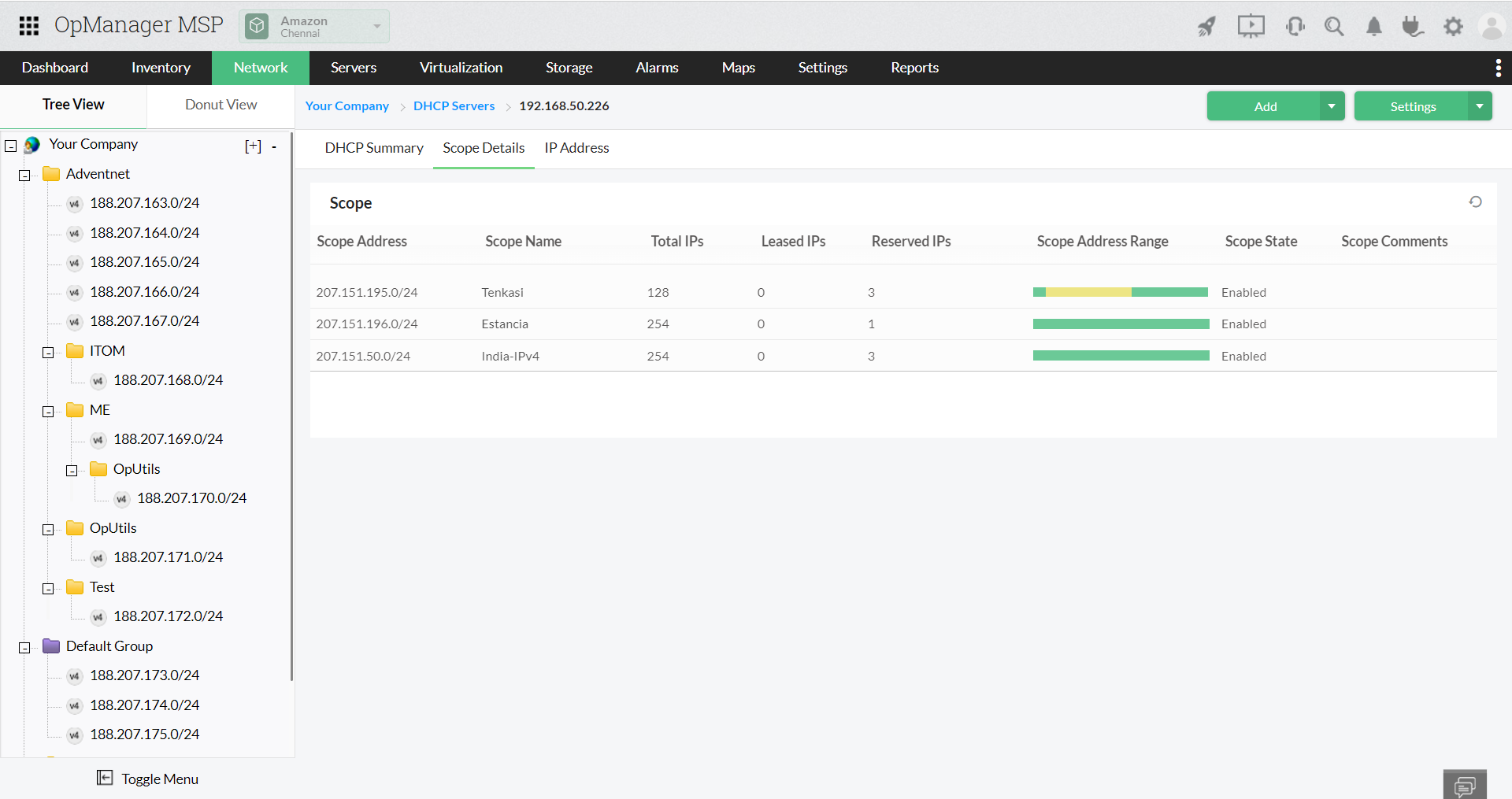The height and width of the screenshot is (799, 1512).
Task: Click the Test folder icon
Action: point(75,587)
